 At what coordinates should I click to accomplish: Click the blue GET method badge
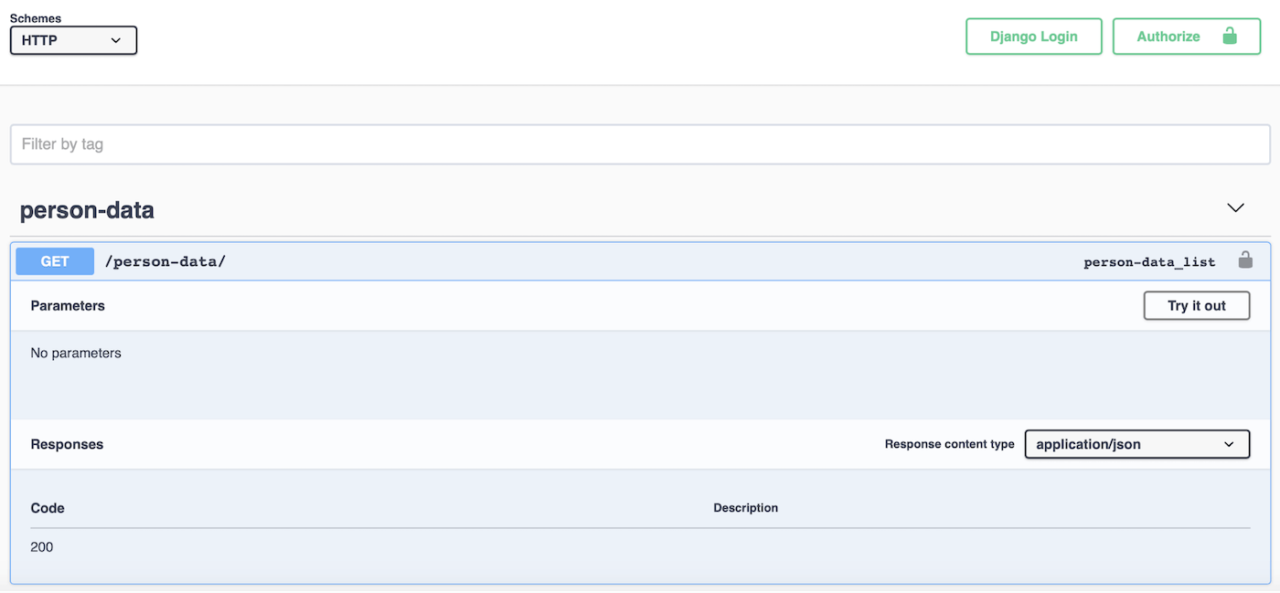pos(54,261)
